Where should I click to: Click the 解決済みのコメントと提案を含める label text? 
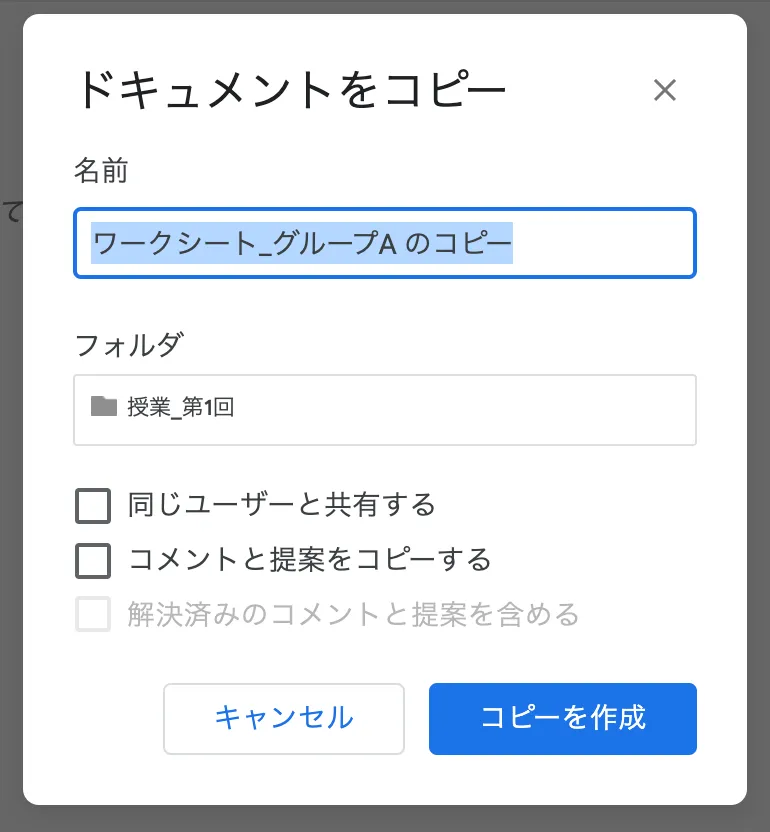[353, 614]
